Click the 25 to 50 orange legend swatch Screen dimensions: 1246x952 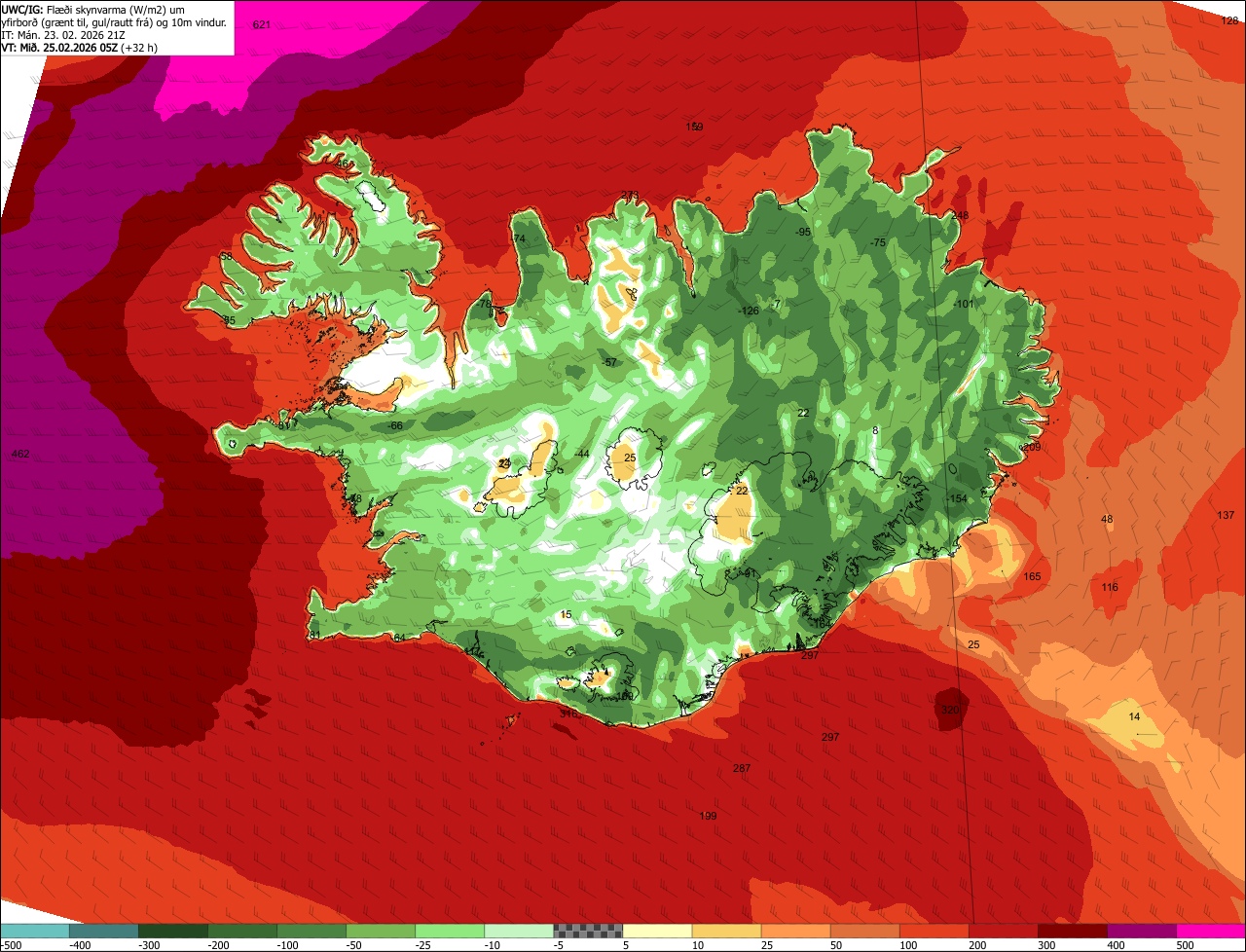point(795,931)
